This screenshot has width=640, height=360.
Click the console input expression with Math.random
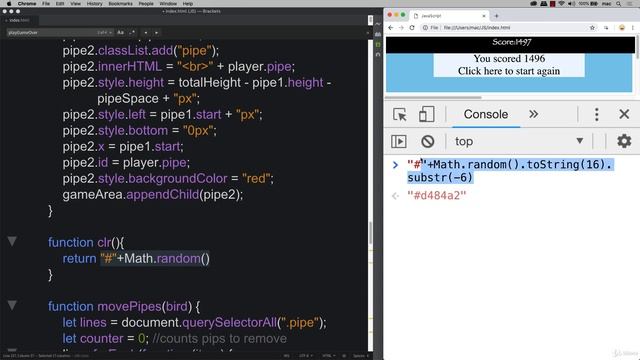coord(510,171)
